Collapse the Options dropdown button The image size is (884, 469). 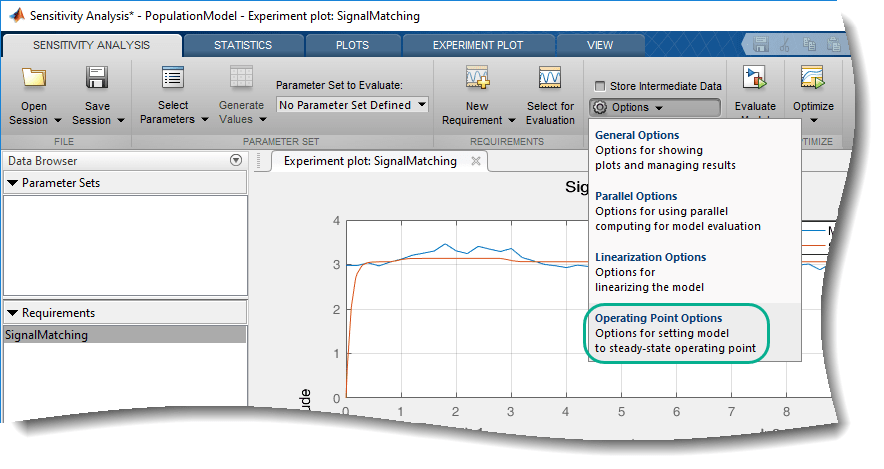tap(655, 107)
